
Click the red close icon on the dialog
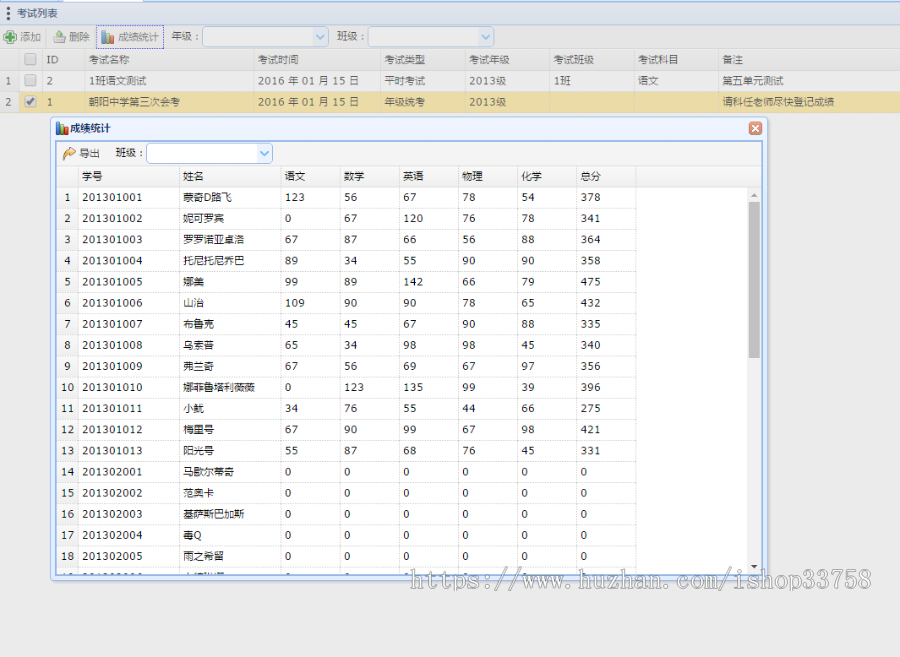click(756, 128)
